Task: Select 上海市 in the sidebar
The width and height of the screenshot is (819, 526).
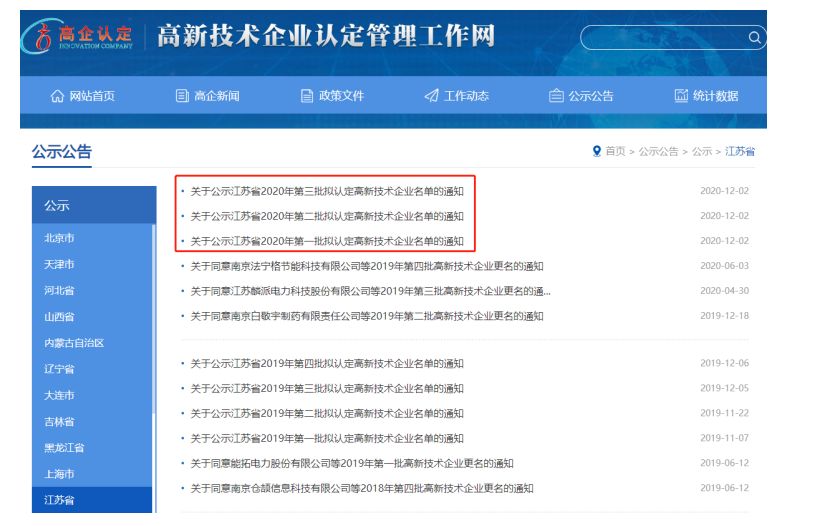Action: 59,474
